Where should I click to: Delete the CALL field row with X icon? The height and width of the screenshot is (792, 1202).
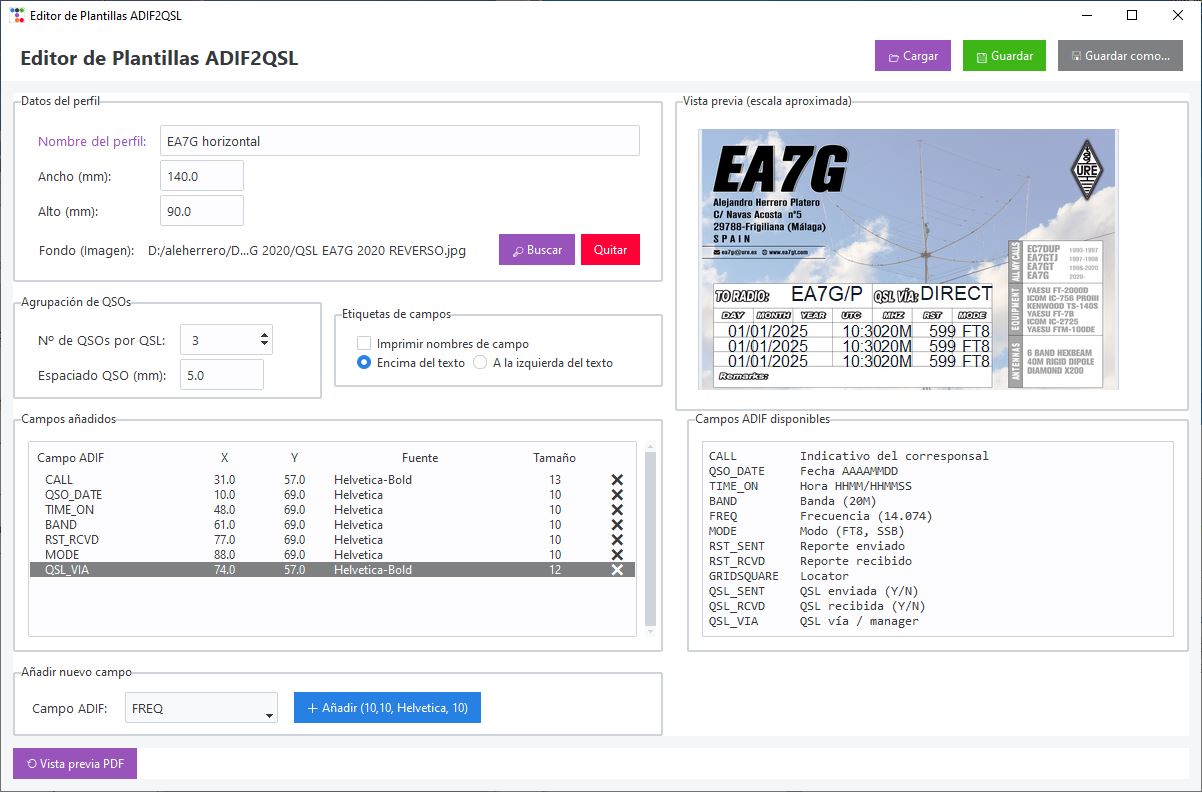tap(617, 480)
